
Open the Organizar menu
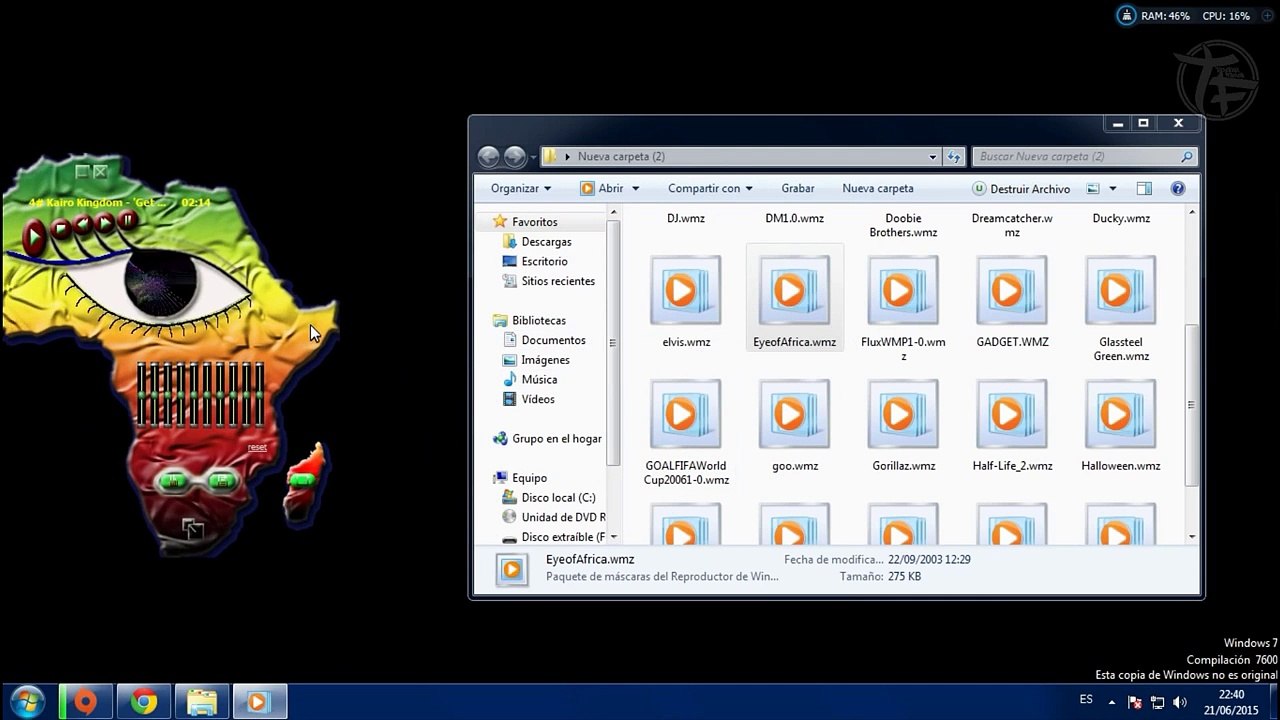click(x=520, y=188)
